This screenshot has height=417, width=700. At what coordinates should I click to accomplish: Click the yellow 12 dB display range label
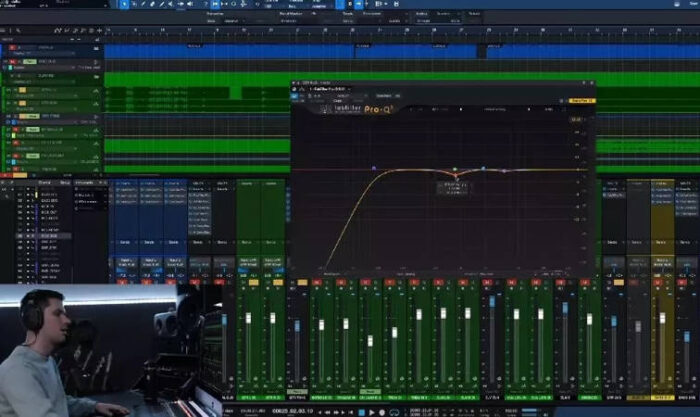click(x=576, y=120)
